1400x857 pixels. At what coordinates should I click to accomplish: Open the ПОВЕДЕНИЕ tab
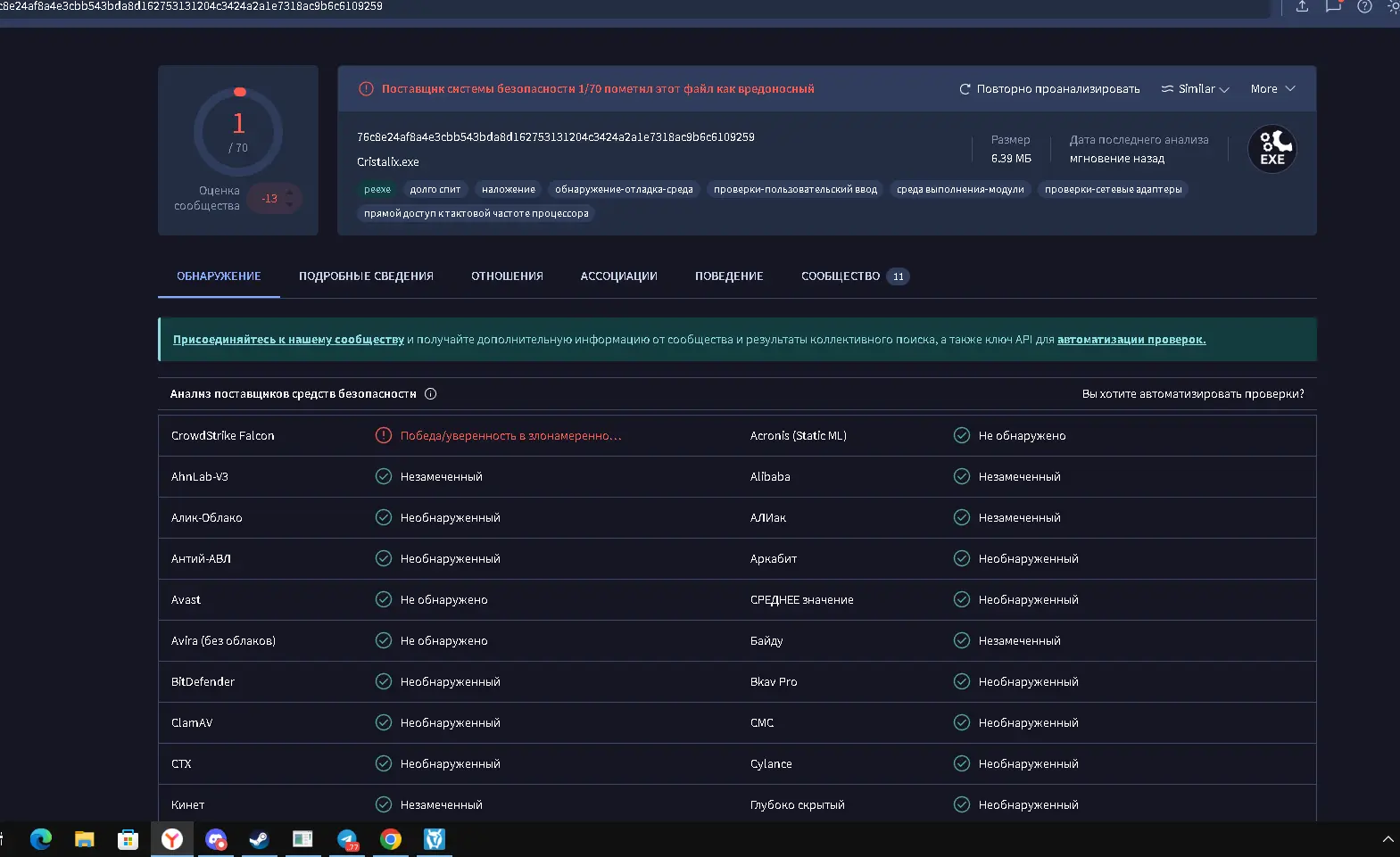(x=729, y=276)
